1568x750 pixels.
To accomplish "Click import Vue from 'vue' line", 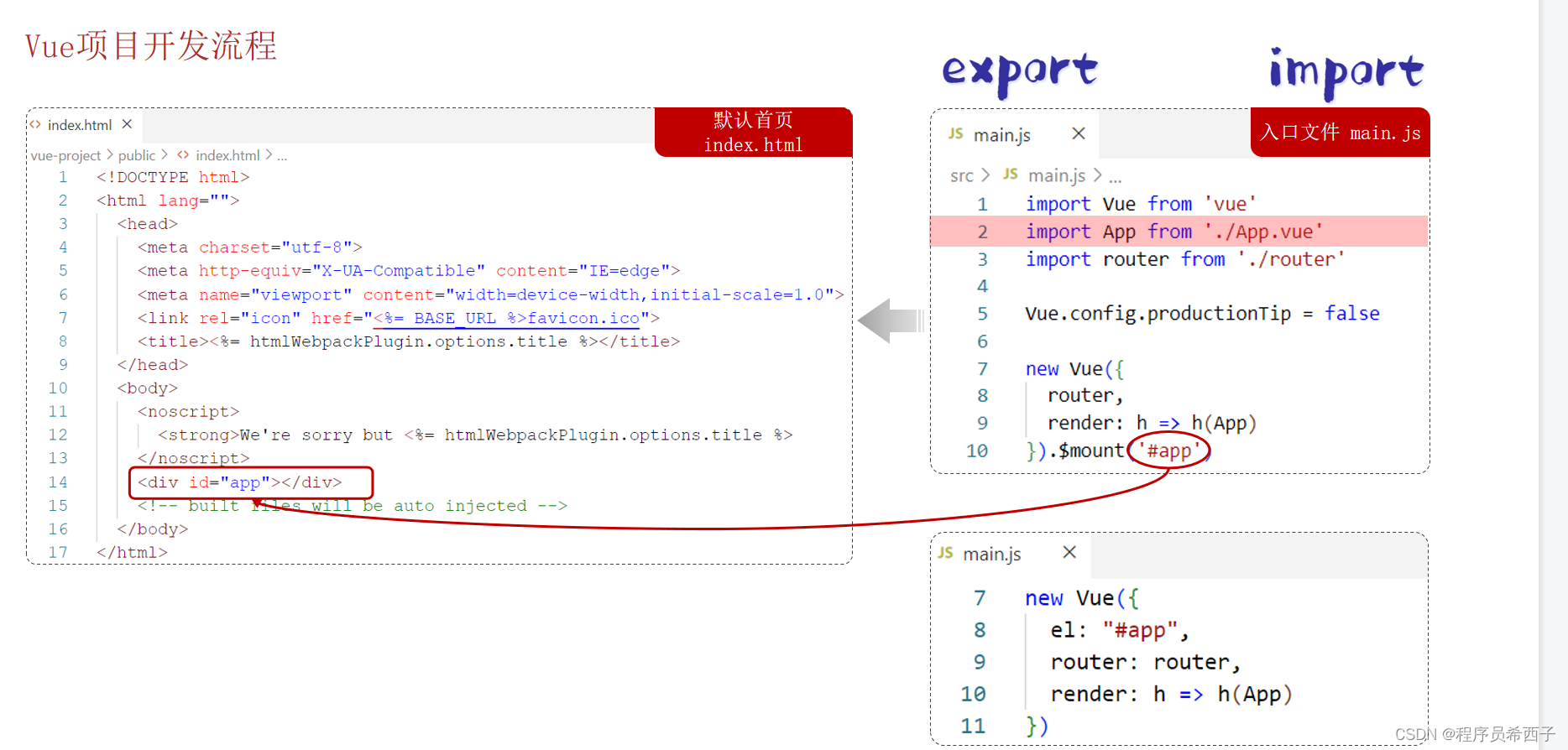I will coord(1141,204).
